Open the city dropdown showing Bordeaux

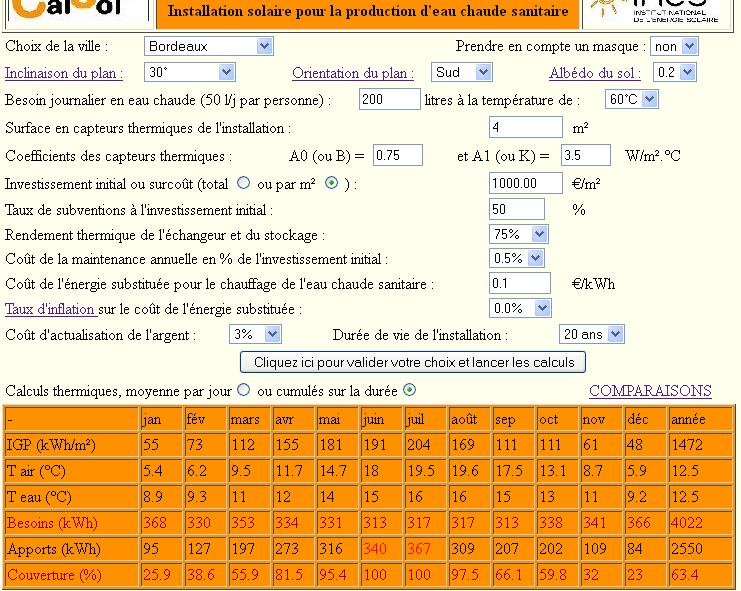pos(208,46)
